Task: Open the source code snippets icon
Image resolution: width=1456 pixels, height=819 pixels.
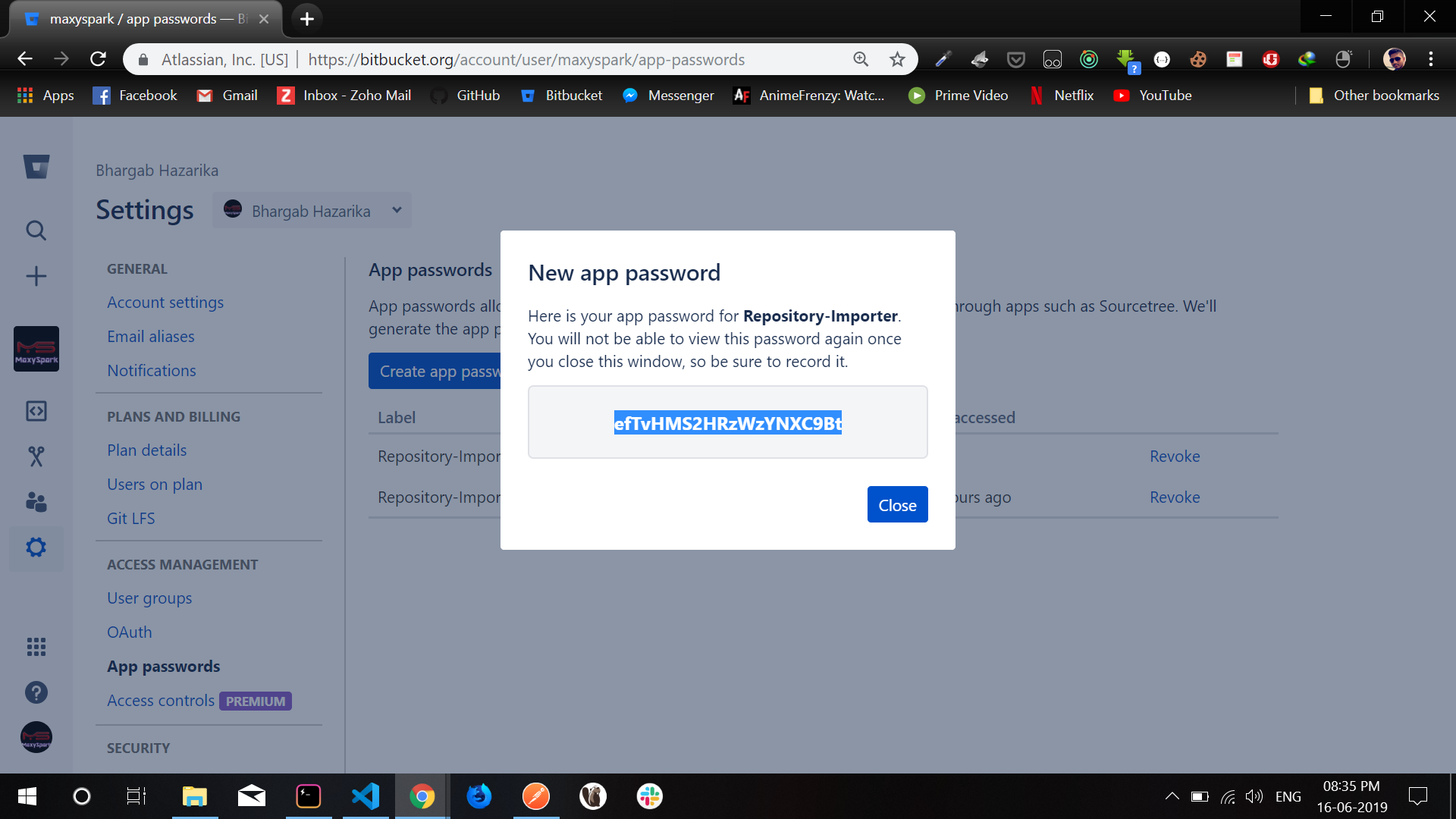Action: (36, 411)
